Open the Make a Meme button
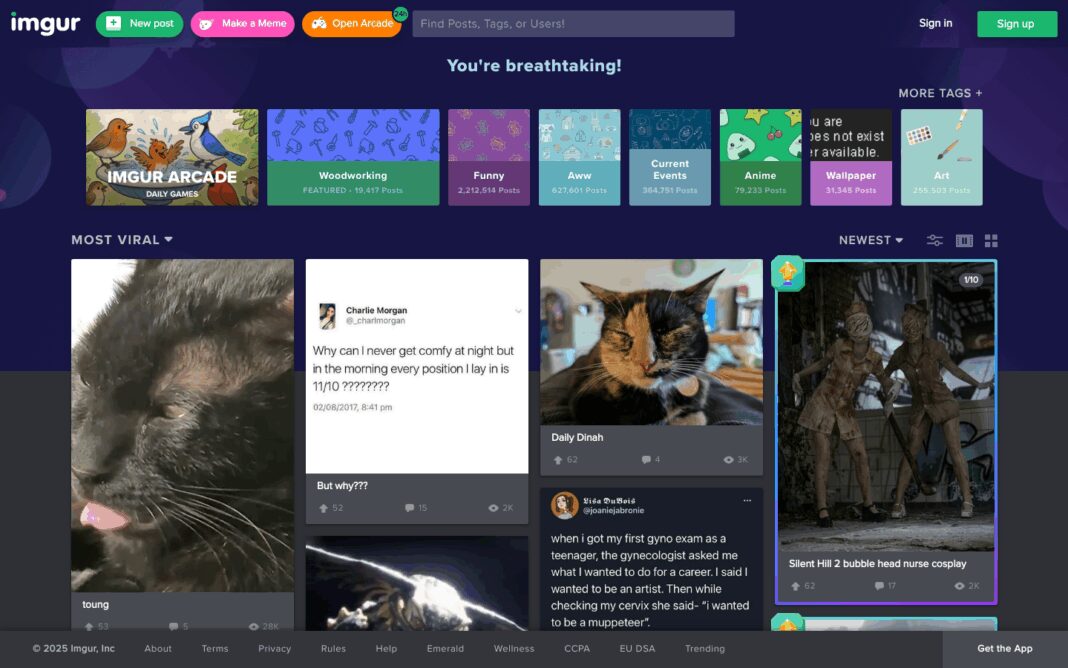This screenshot has height=668, width=1068. tap(242, 24)
